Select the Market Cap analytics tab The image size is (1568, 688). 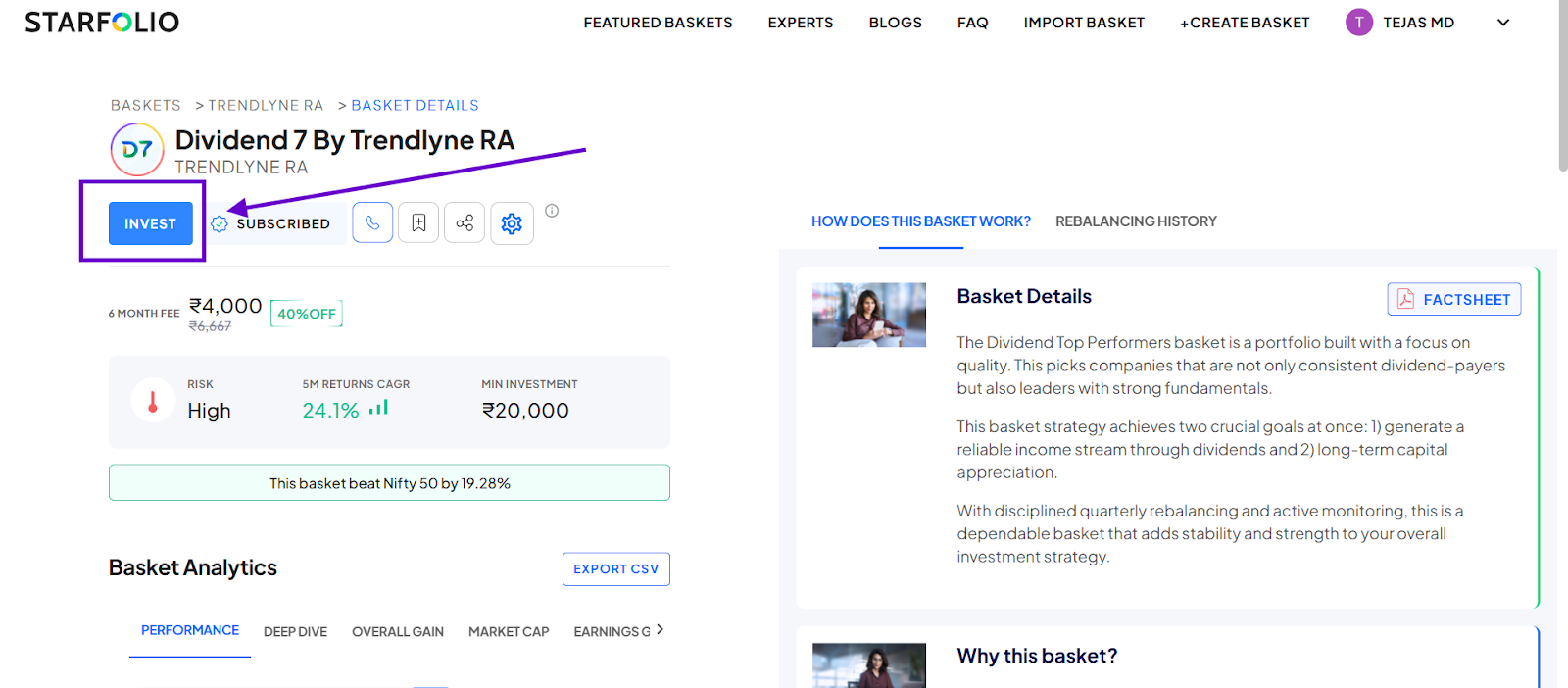(x=509, y=631)
